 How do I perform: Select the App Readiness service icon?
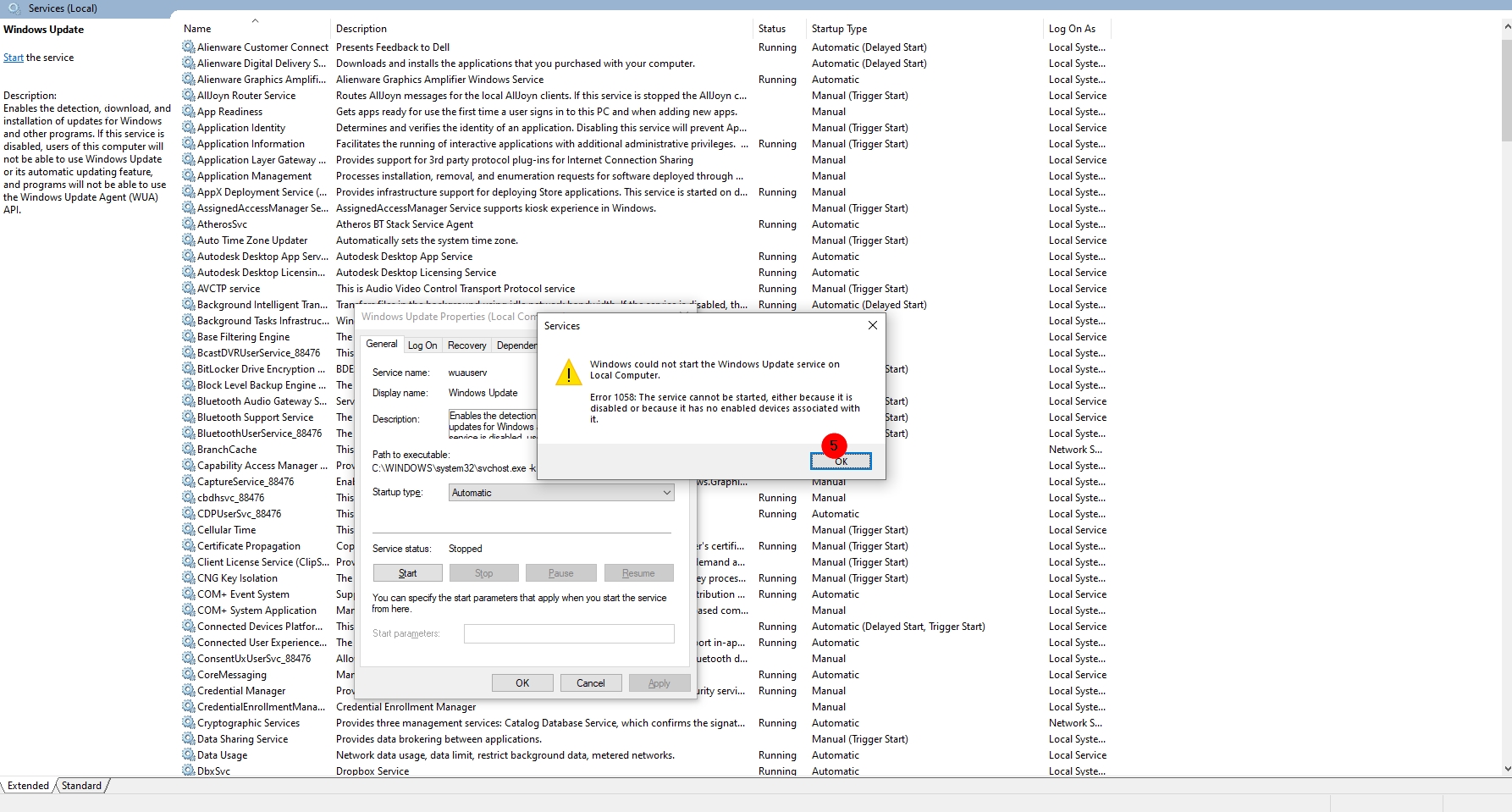click(x=188, y=112)
